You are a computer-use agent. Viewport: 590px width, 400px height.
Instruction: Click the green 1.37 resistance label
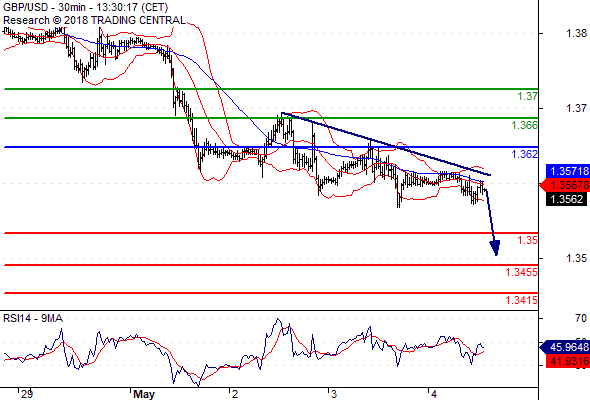(x=527, y=96)
